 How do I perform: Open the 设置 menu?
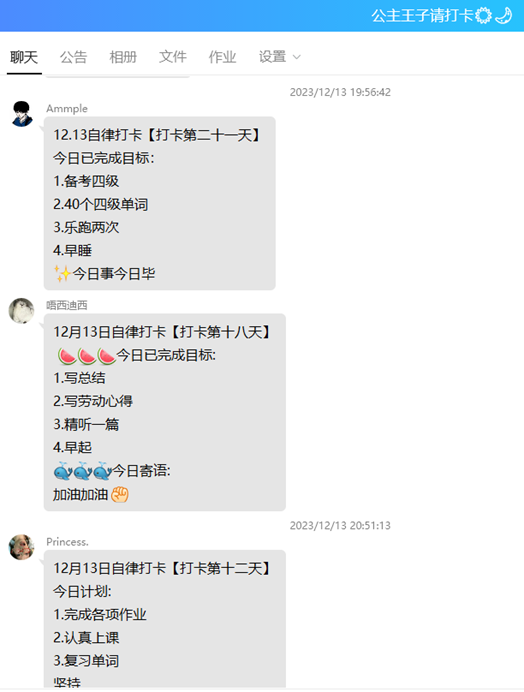pos(272,57)
